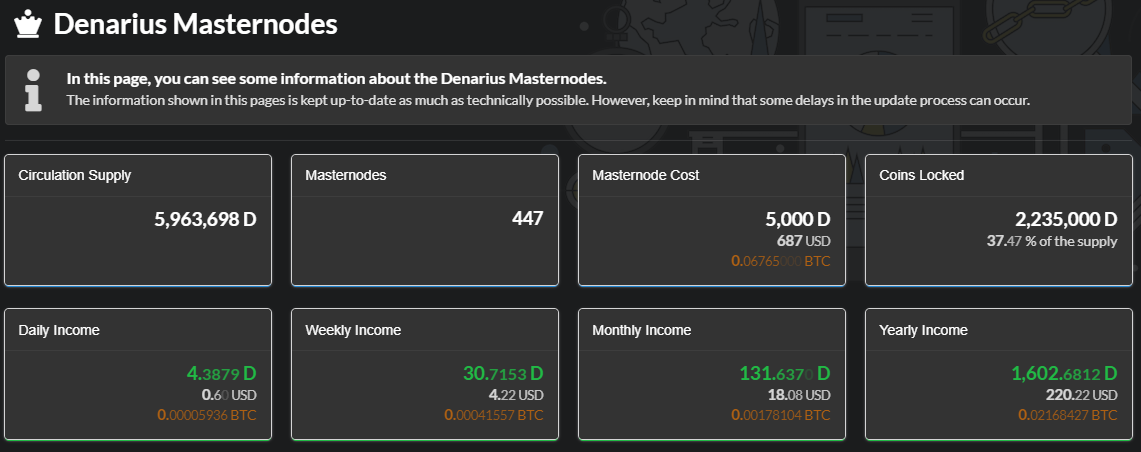This screenshot has width=1141, height=452.
Task: Click the 0.00178104 BTC monthly value
Action: (781, 415)
